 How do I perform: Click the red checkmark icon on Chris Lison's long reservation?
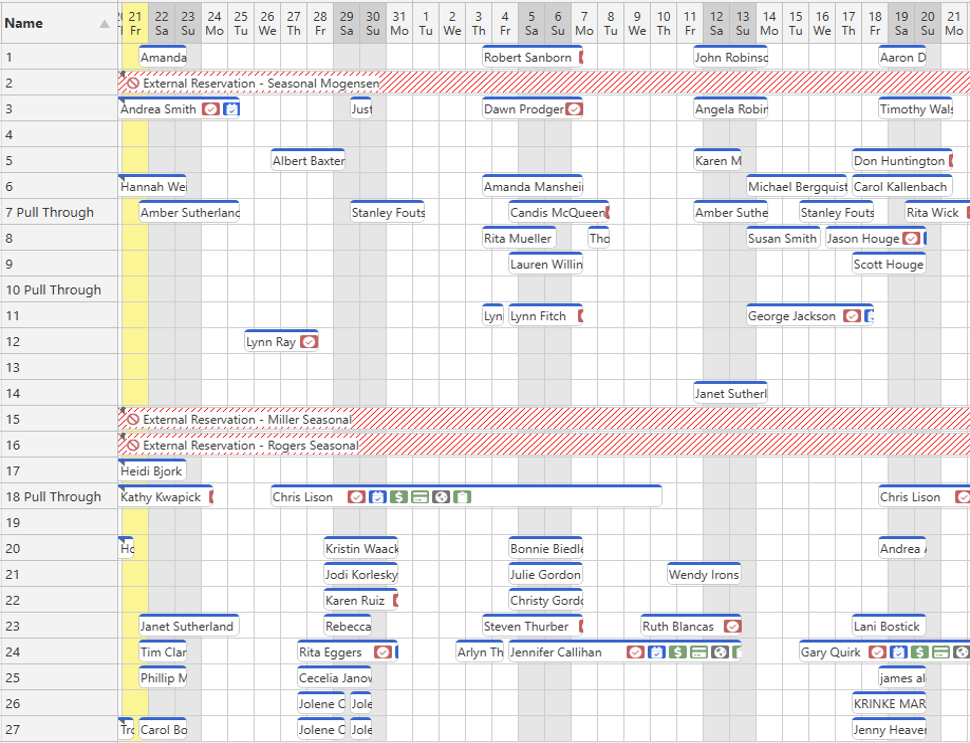[x=356, y=497]
